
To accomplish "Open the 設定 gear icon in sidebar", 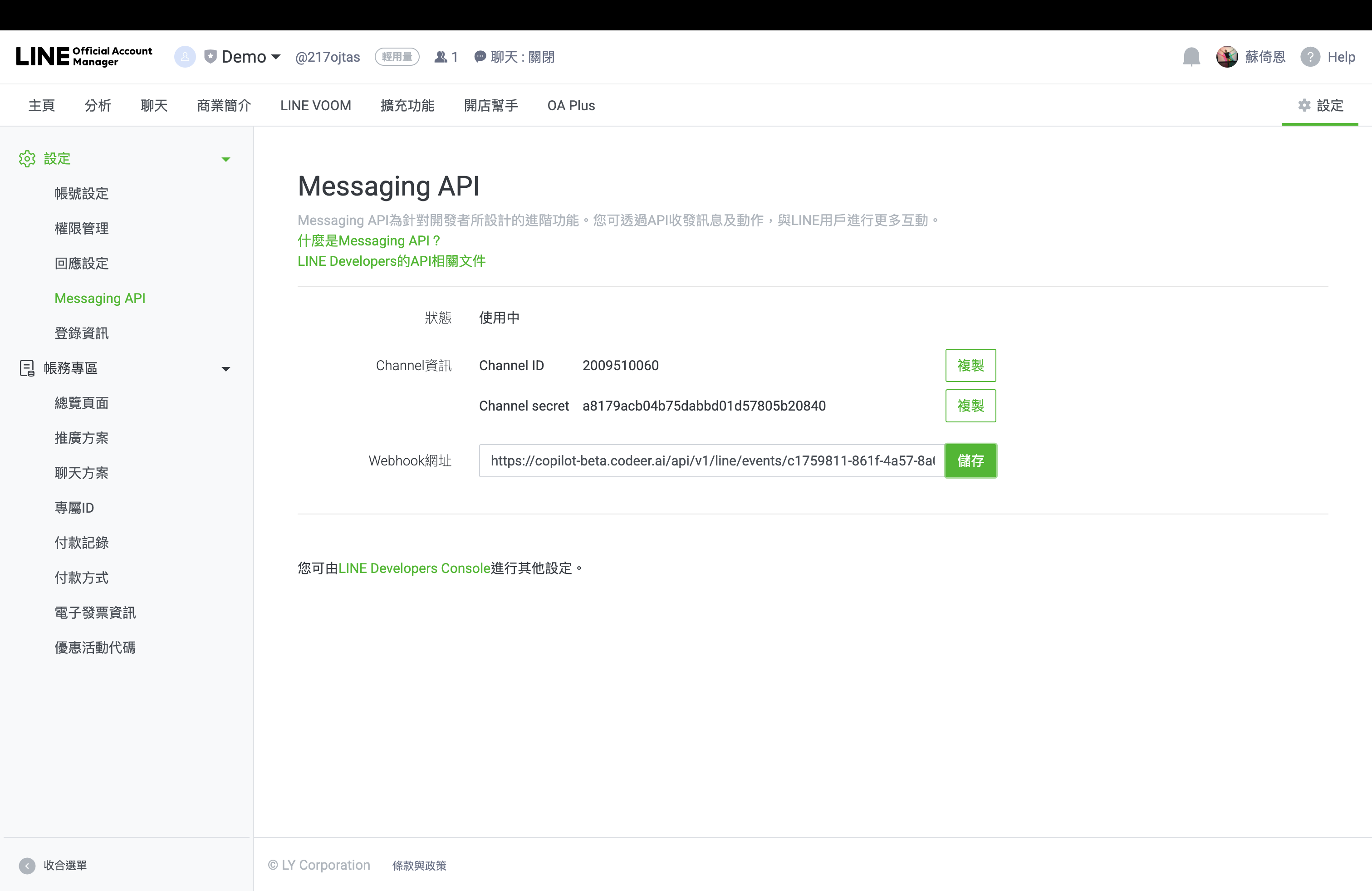I will click(x=27, y=158).
